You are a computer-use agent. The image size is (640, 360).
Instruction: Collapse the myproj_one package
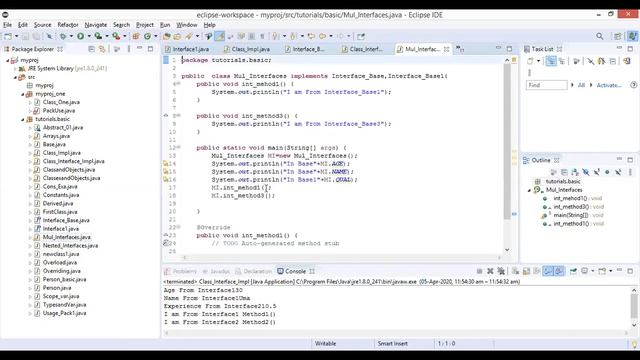[x=23, y=94]
